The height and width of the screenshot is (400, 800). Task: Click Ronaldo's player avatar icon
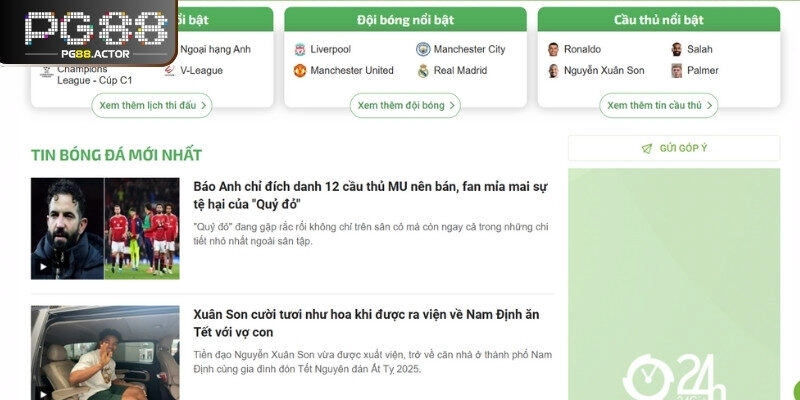[x=553, y=49]
